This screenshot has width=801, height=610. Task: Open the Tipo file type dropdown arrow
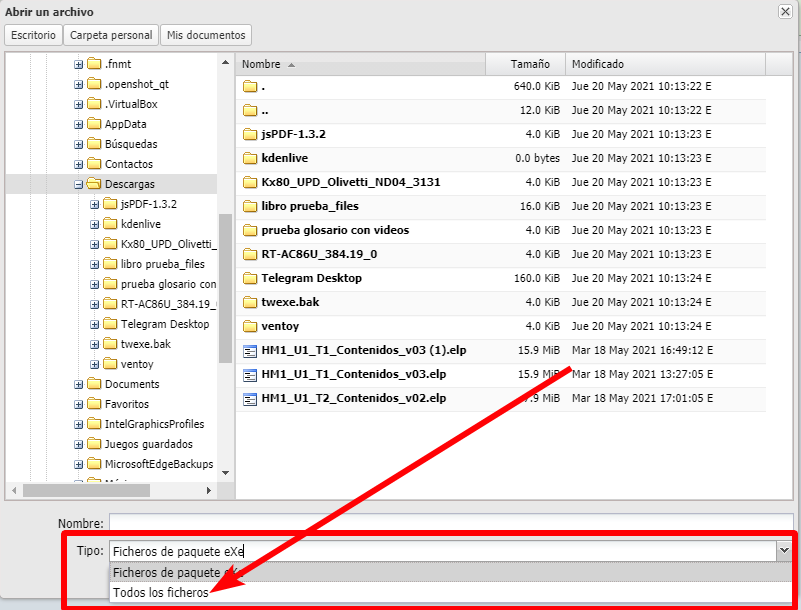click(782, 550)
